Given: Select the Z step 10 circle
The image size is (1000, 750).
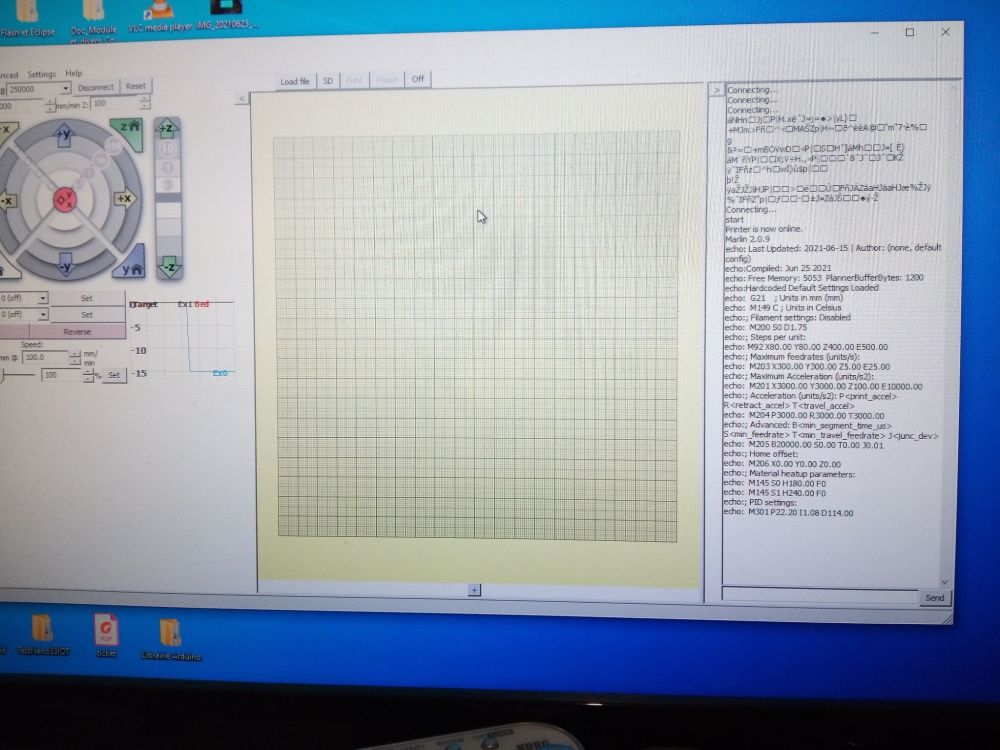Looking at the screenshot, I should [x=167, y=150].
